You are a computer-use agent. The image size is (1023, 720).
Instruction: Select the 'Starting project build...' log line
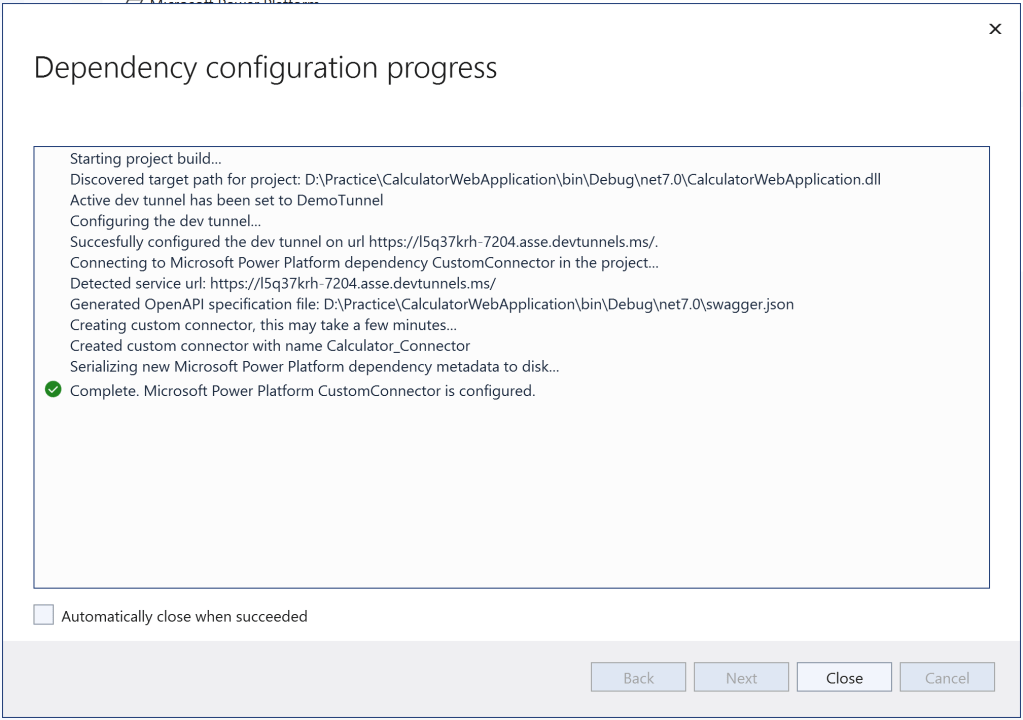pos(146,160)
